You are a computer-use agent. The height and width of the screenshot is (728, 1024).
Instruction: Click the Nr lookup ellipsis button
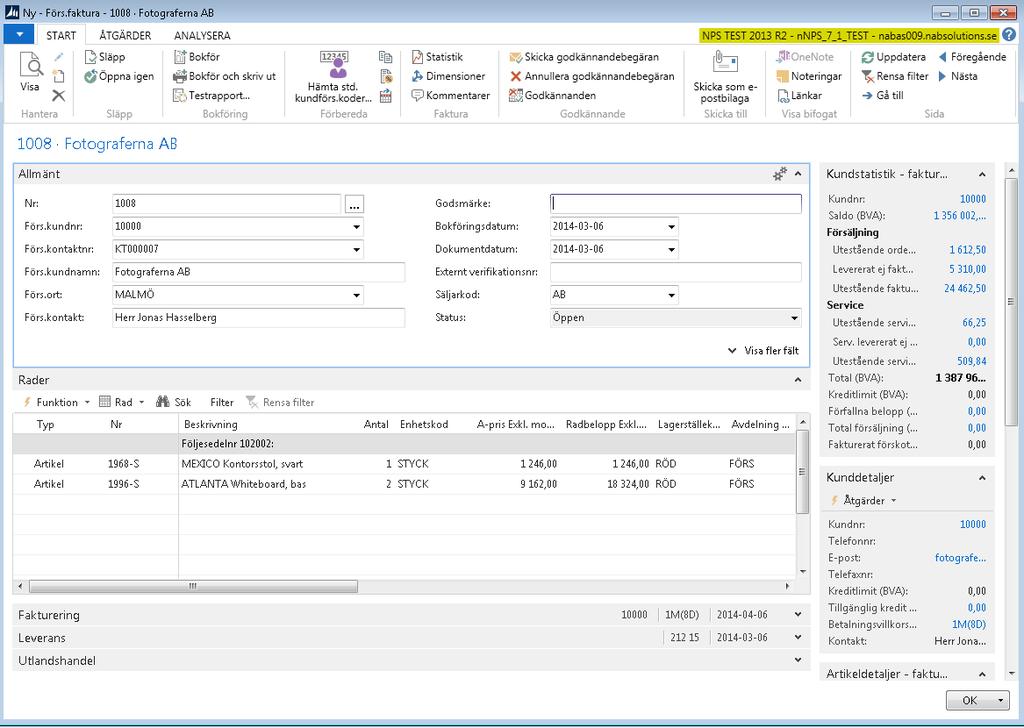point(354,204)
